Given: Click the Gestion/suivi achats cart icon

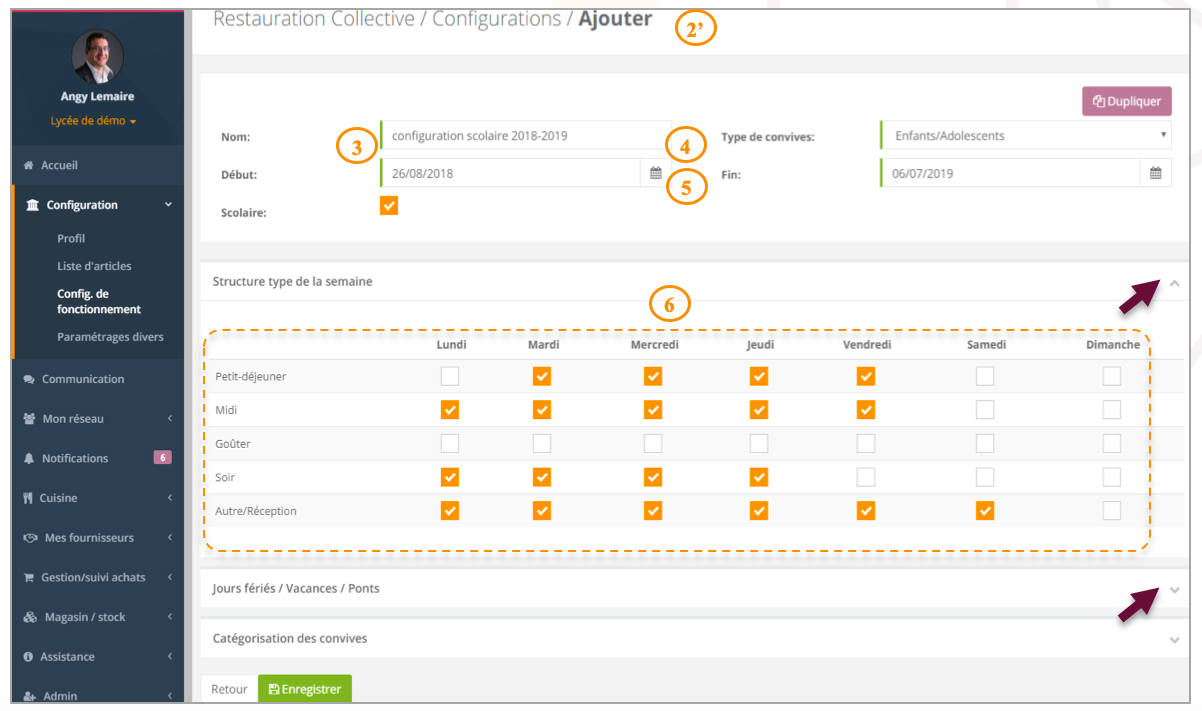Looking at the screenshot, I should 30,577.
